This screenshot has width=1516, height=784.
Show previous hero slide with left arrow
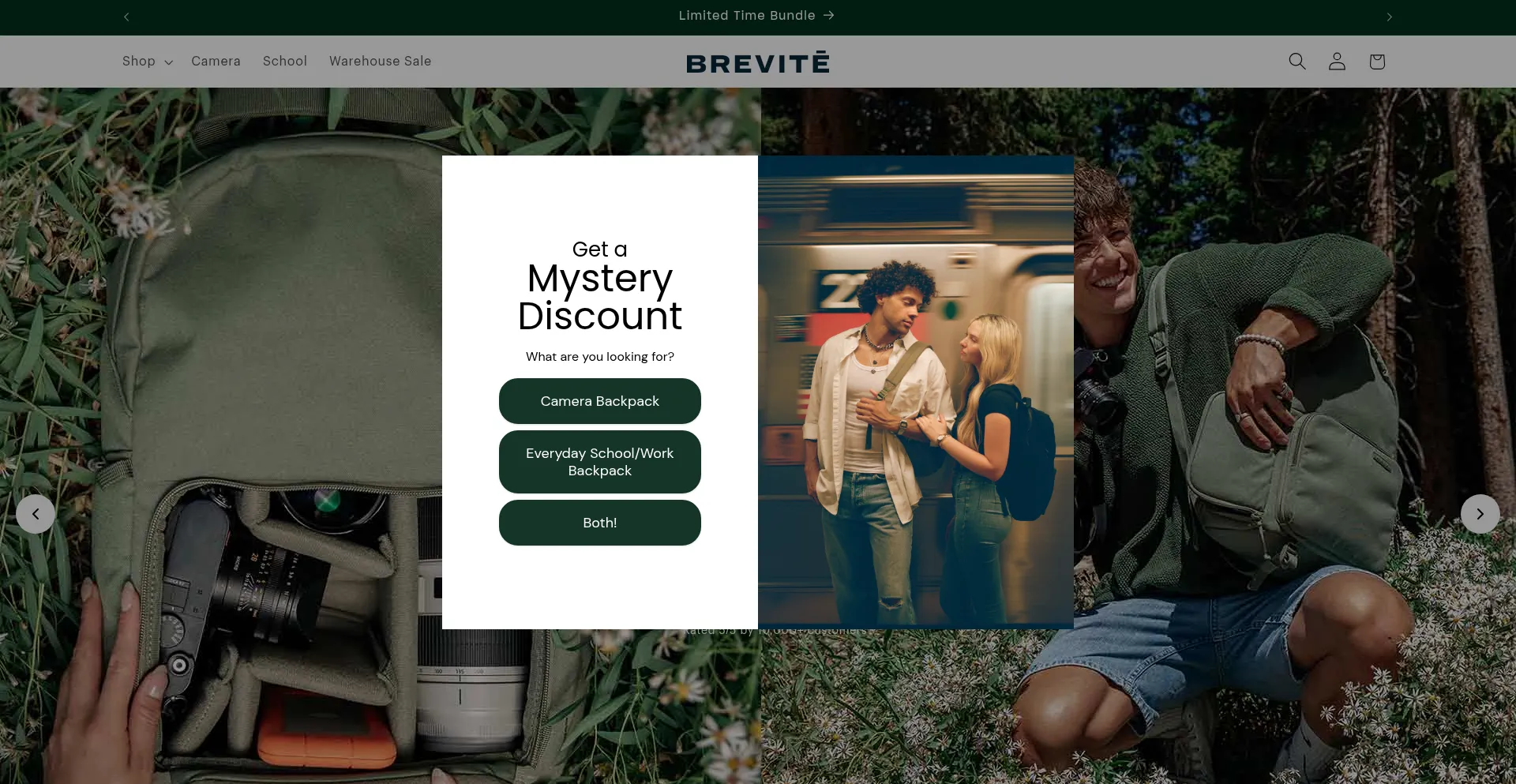(36, 514)
